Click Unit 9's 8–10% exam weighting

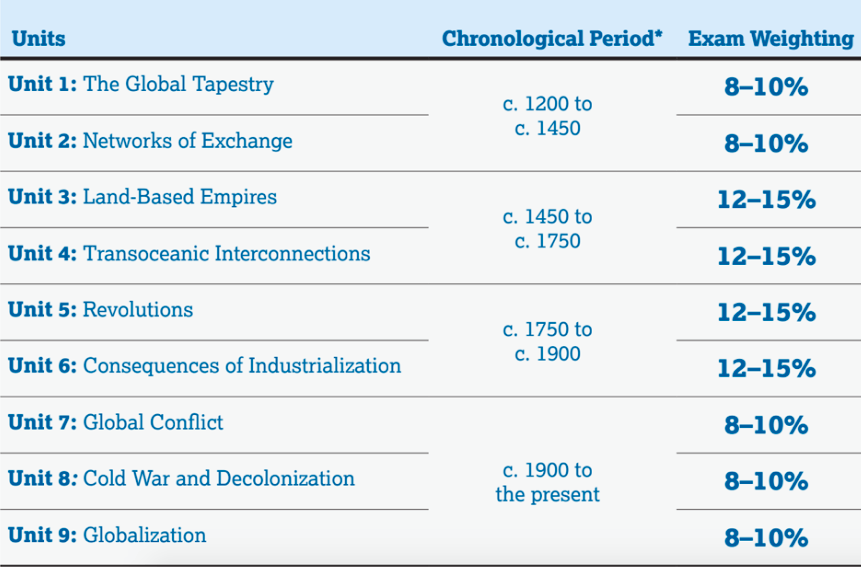coord(766,538)
